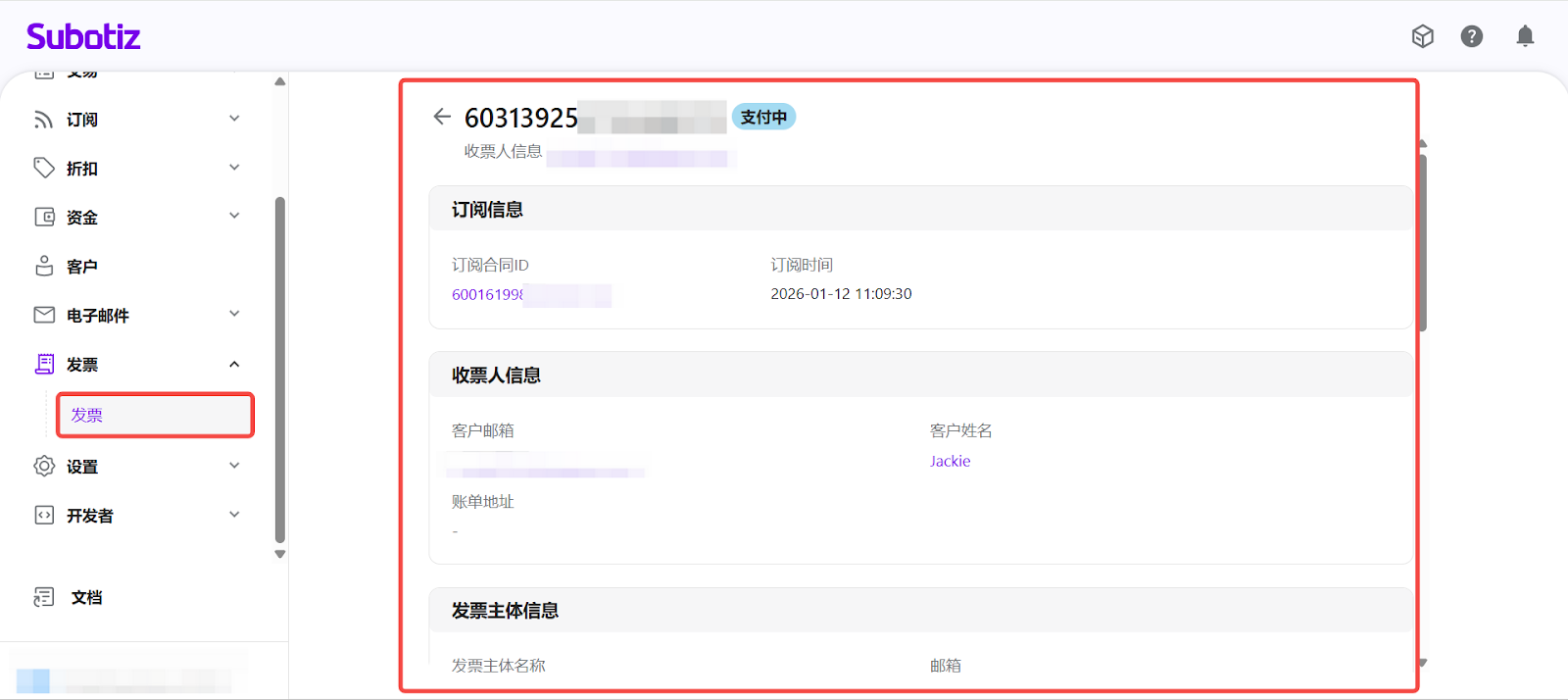Open the subscription contract ID link
This screenshot has height=700, width=1568.
(487, 295)
